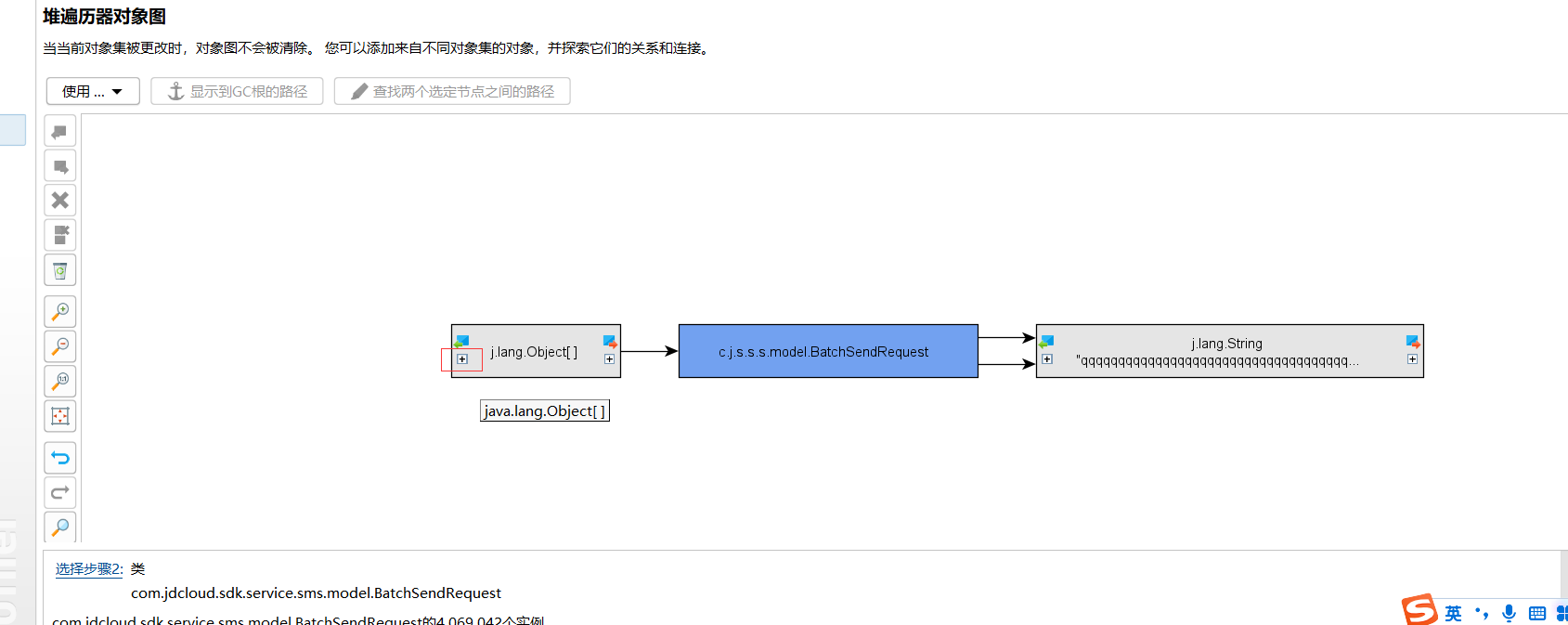Click the X remove-node toolbar icon

pyautogui.click(x=60, y=200)
